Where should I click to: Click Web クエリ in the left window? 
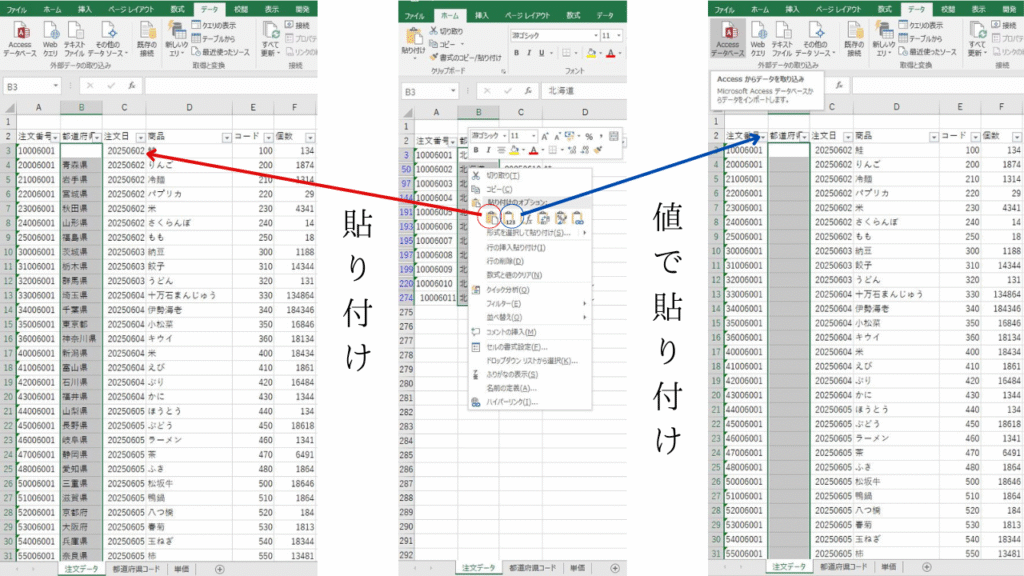click(50, 39)
